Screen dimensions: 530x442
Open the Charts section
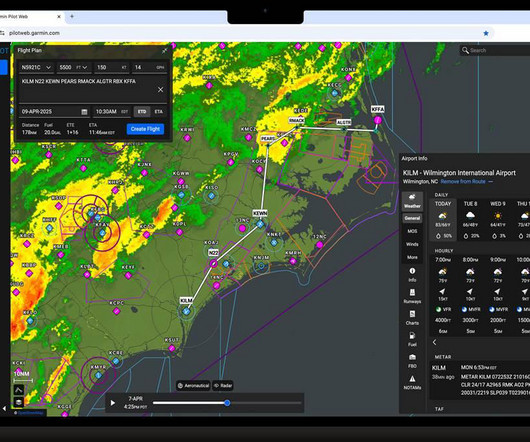[412, 318]
